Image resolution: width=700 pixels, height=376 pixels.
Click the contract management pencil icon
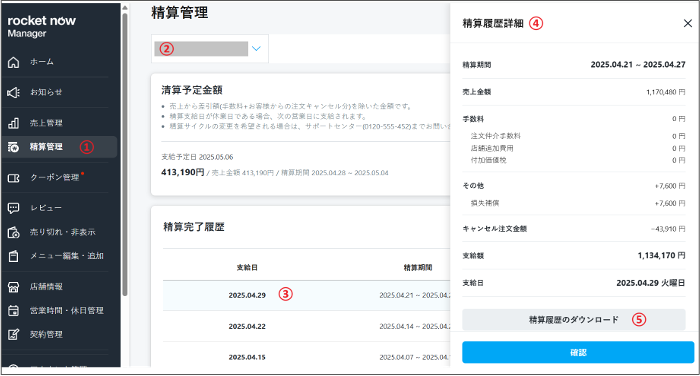point(13,334)
